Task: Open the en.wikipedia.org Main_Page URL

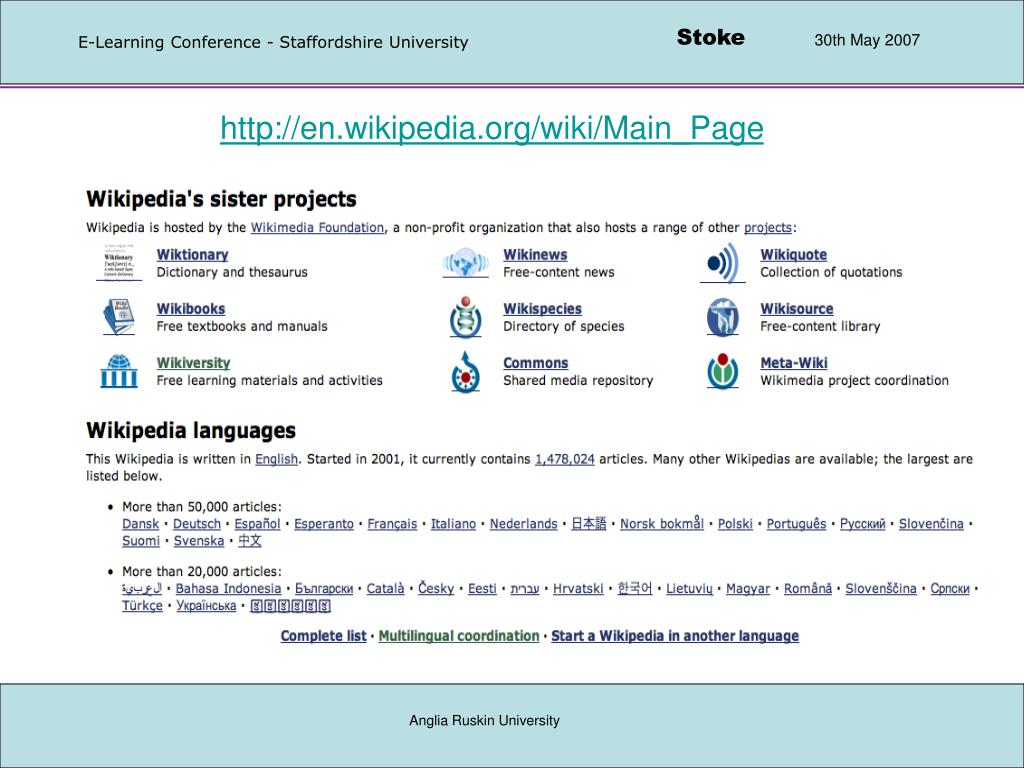Action: 492,128
